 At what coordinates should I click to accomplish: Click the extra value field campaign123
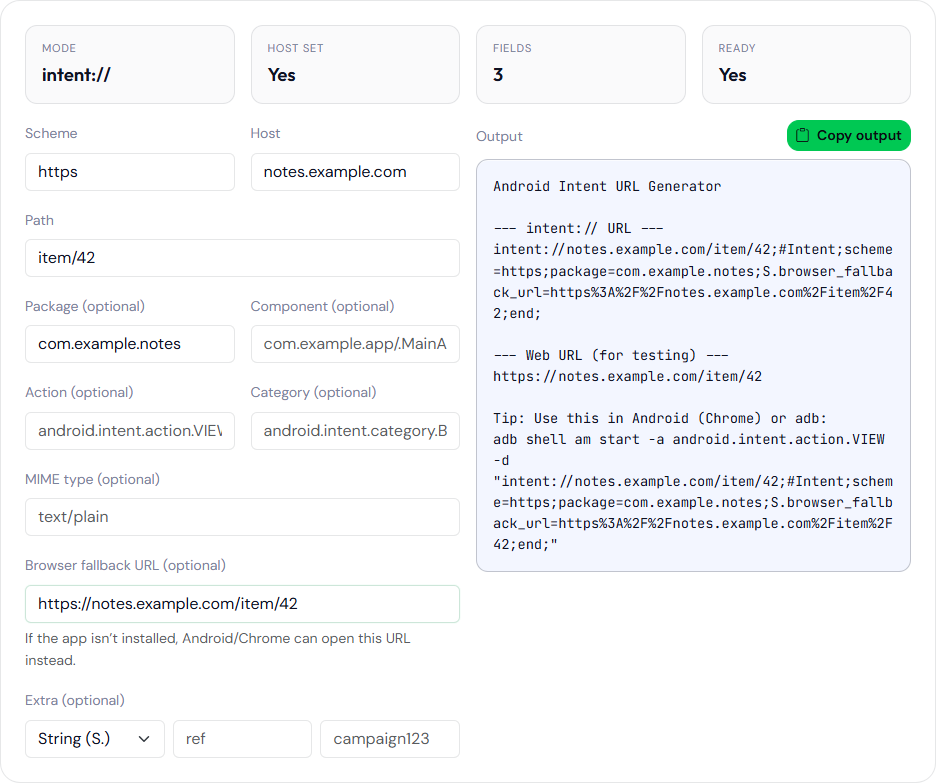tap(390, 739)
